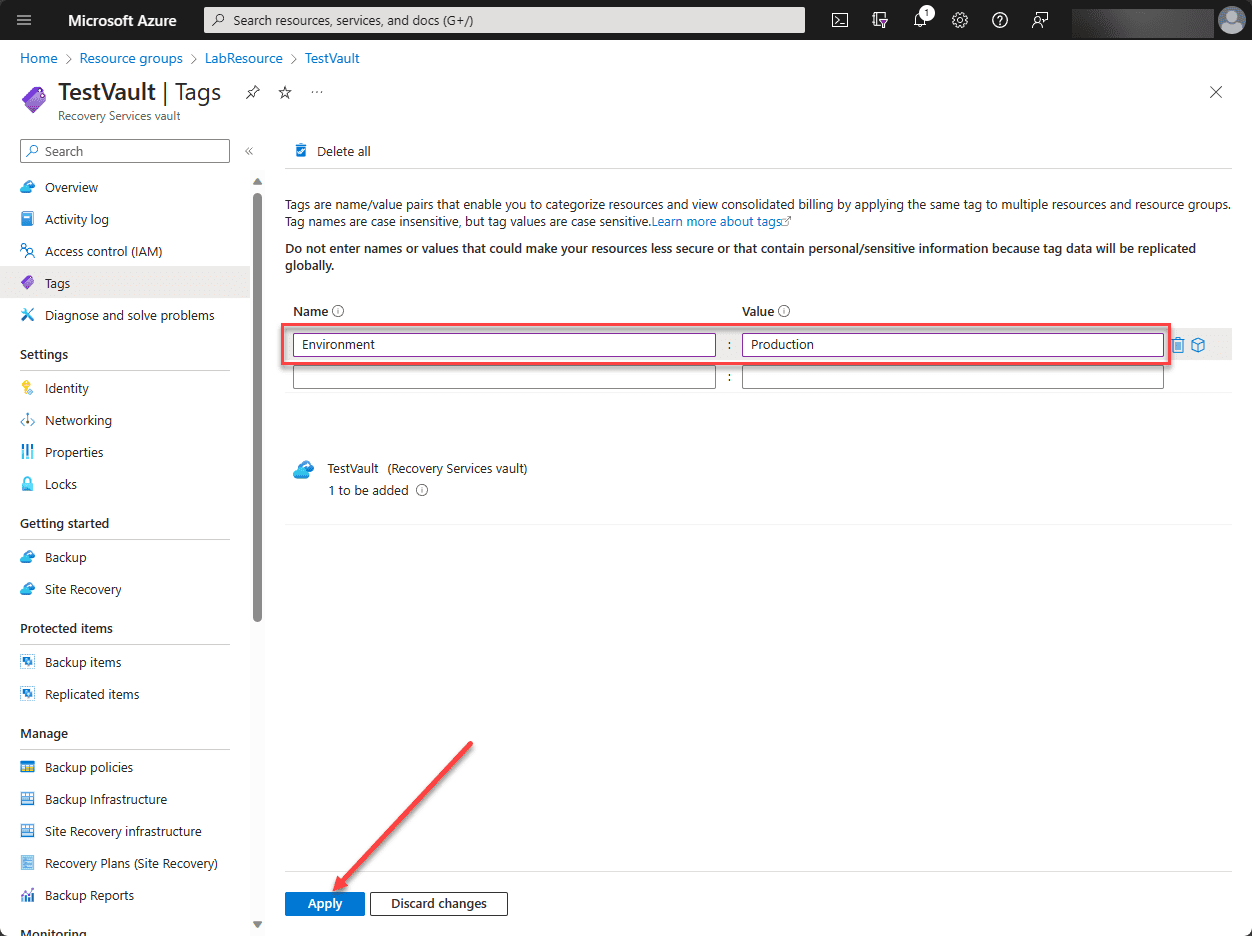Go to LabResource breadcrumb
This screenshot has height=936, width=1252.
click(x=244, y=58)
